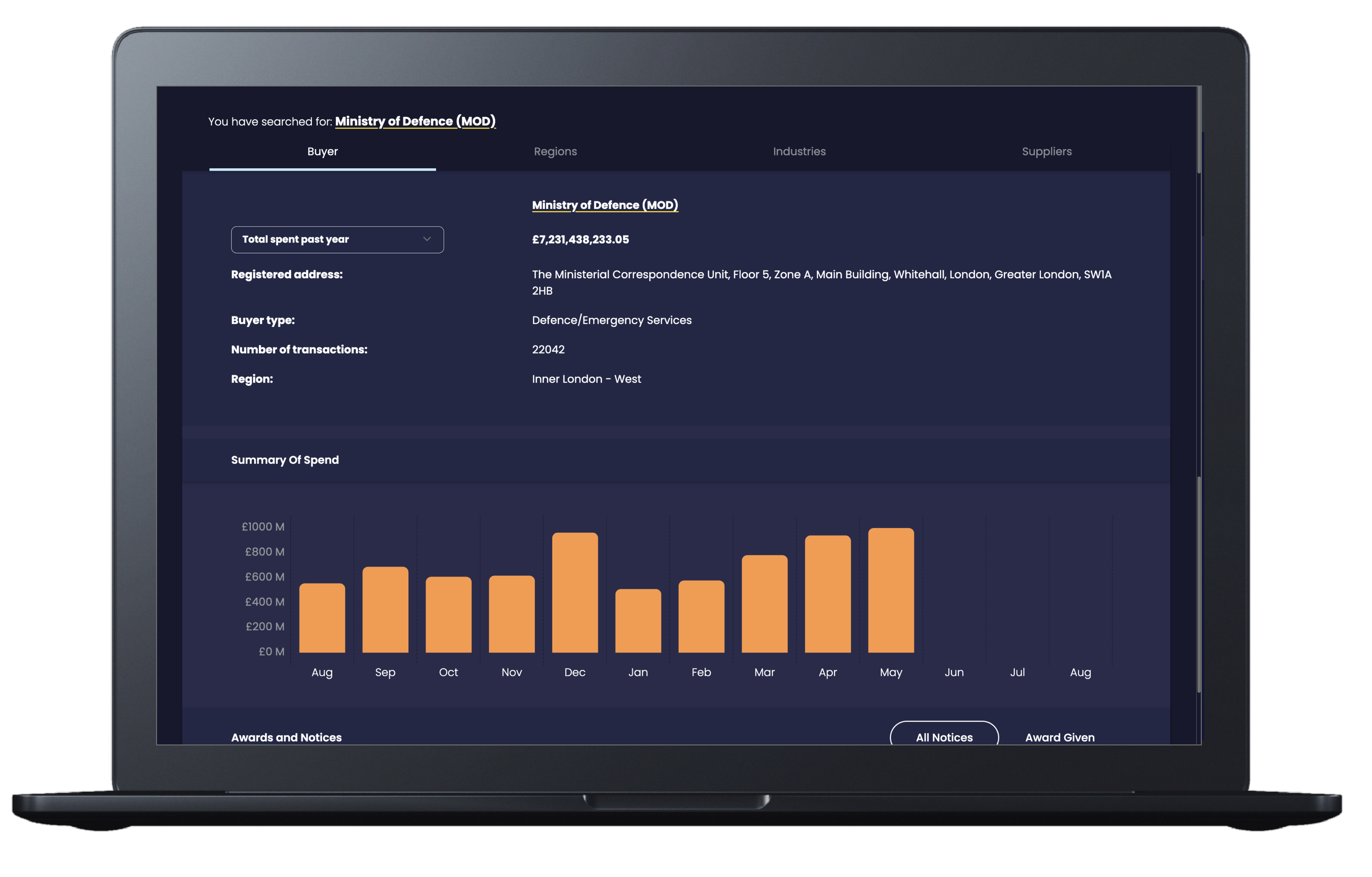Screen dimensions: 1372x877
Task: Click the first August spend bar
Action: click(322, 618)
